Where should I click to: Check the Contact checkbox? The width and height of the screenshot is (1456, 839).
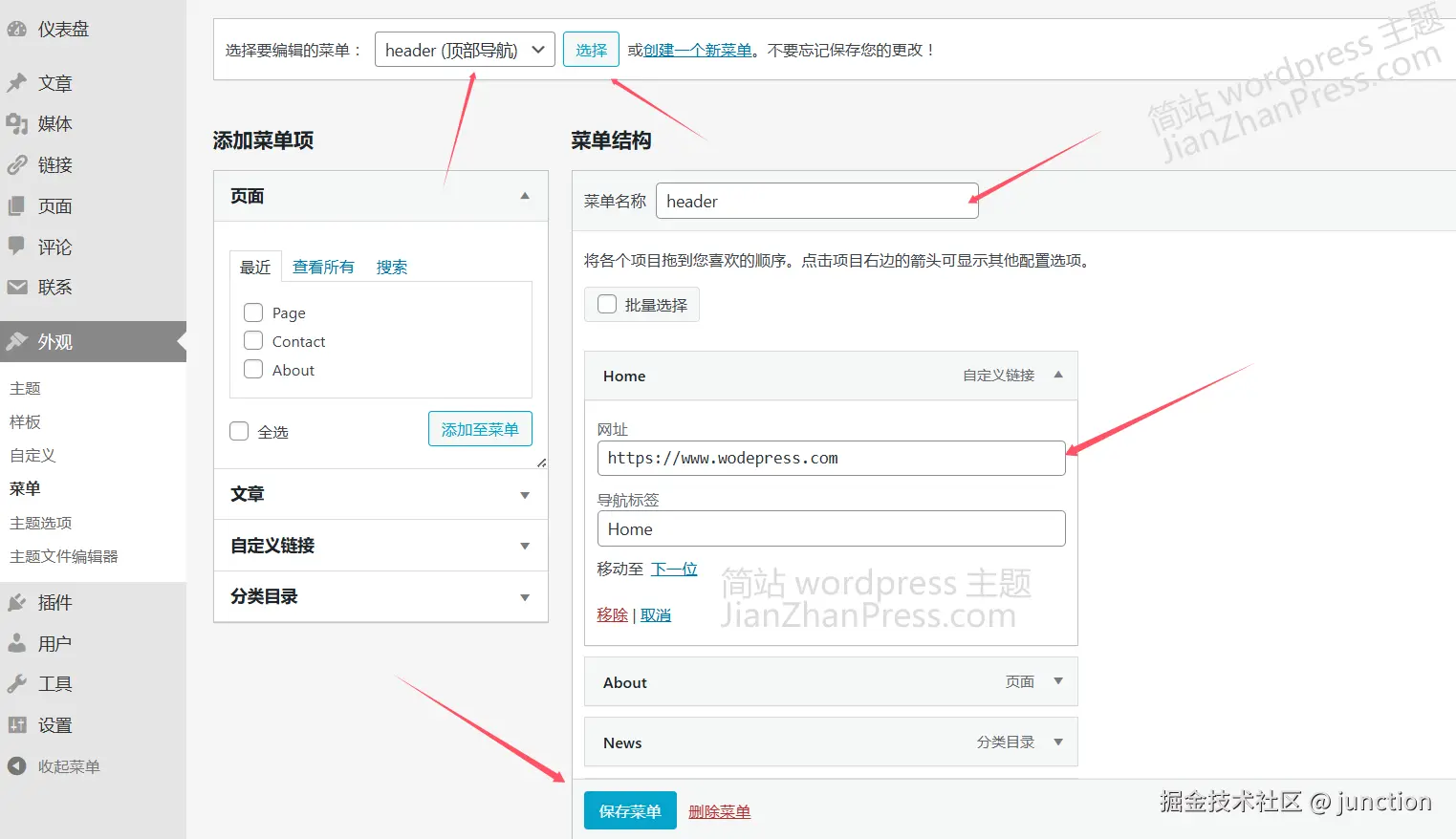click(253, 341)
